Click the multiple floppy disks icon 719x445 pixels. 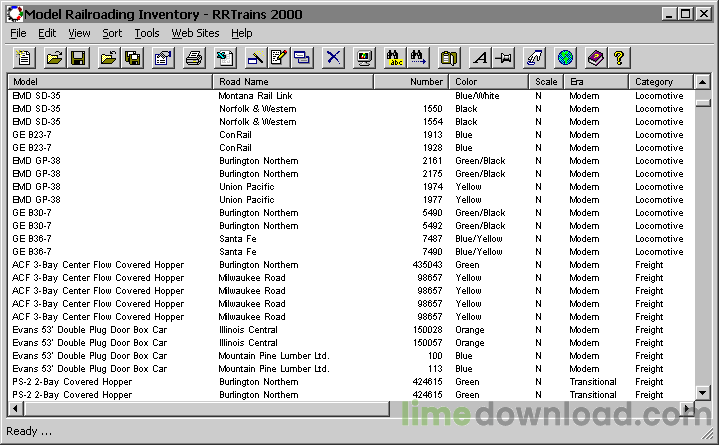pos(133,58)
